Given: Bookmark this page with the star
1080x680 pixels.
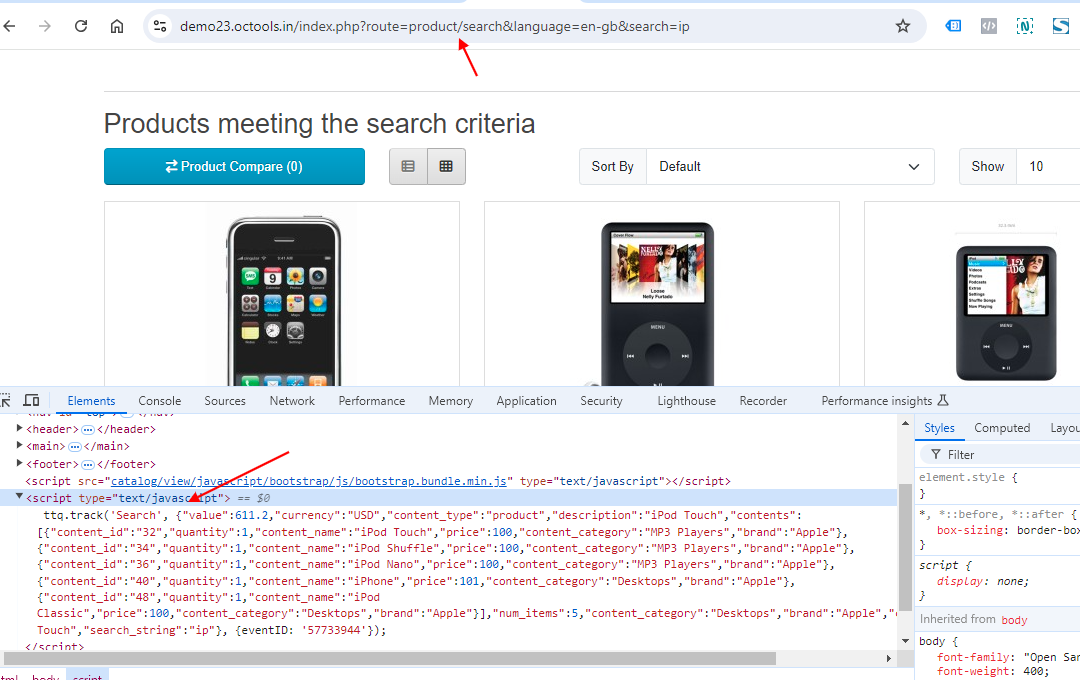Looking at the screenshot, I should pyautogui.click(x=903, y=26).
